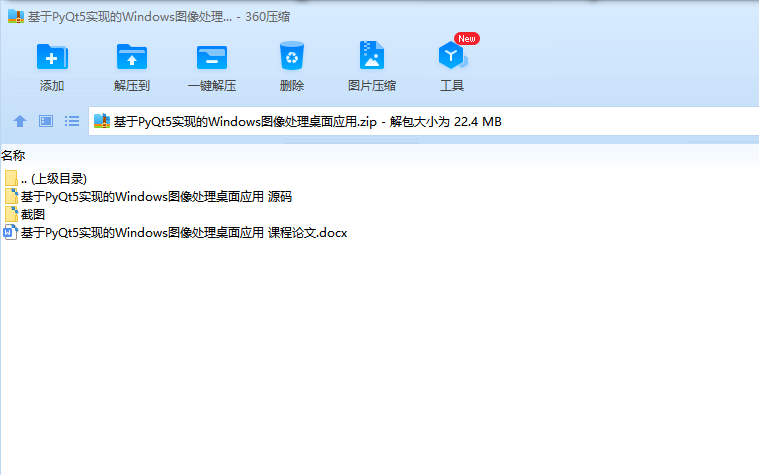Click the 添加 (Add) toolbar icon
Viewport: 759px width, 475px height.
52,58
